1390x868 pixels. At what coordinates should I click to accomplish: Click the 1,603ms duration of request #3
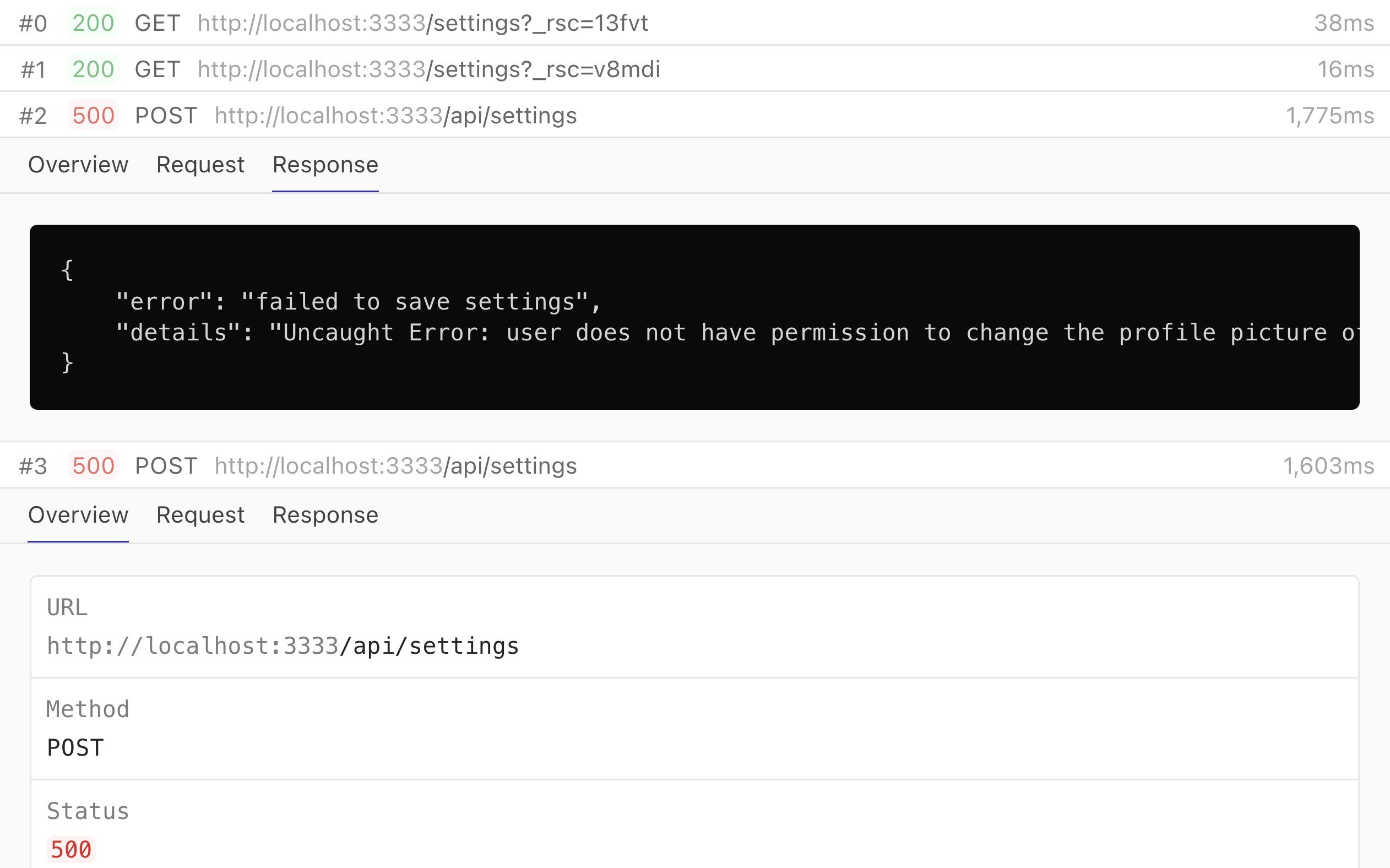1328,465
